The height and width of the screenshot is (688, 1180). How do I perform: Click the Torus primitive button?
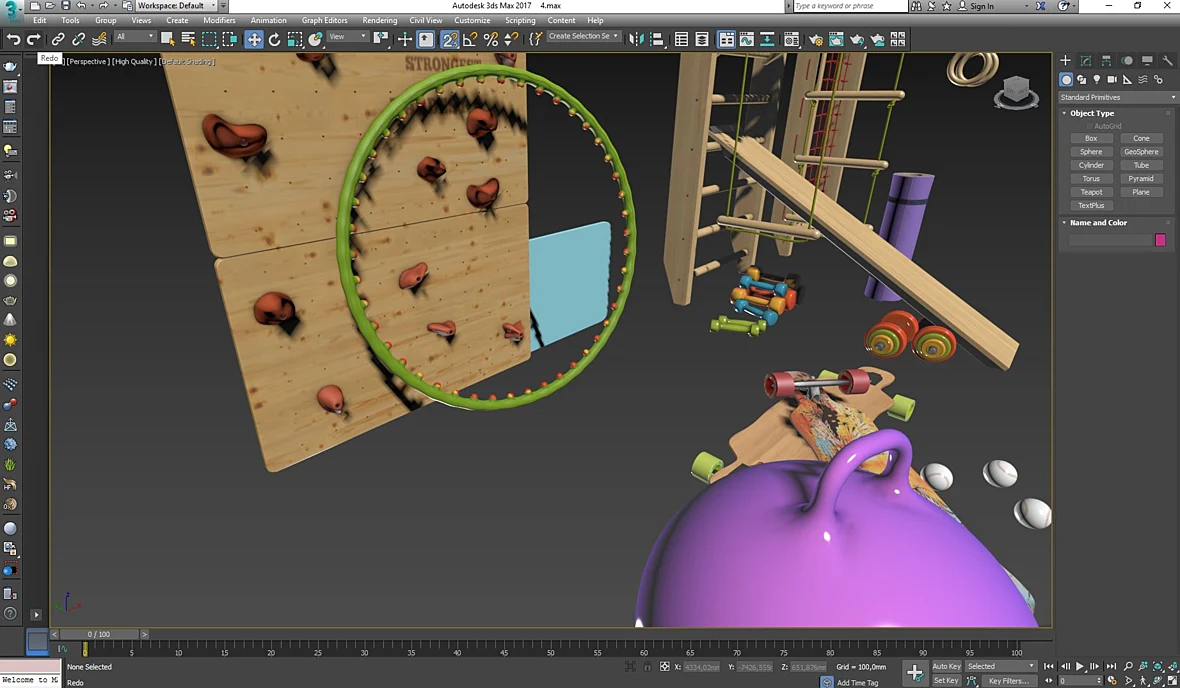[x=1091, y=179]
